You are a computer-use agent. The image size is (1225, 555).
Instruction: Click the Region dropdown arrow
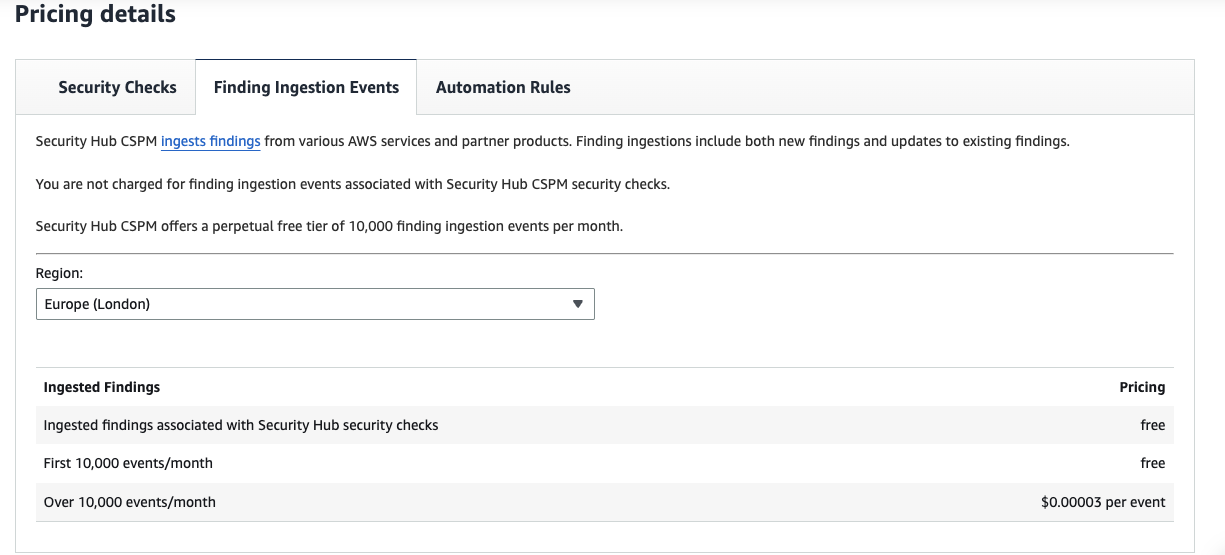tap(577, 304)
